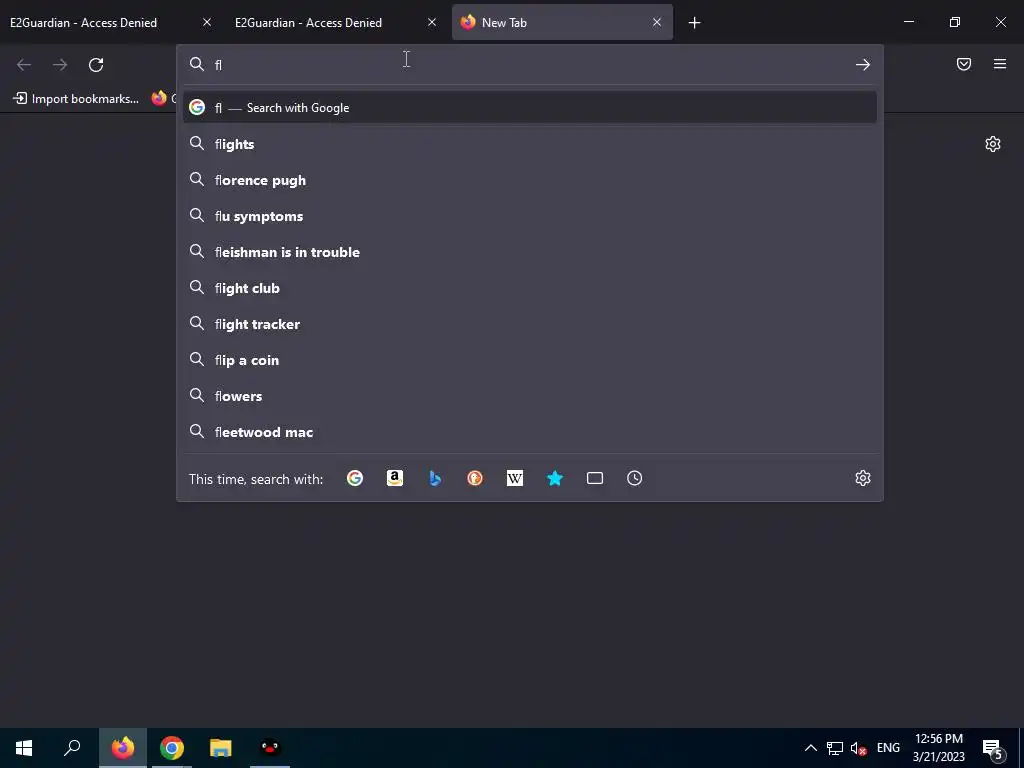This screenshot has width=1024, height=768.
Task: Search open tabs via the tab icon
Action: click(595, 479)
